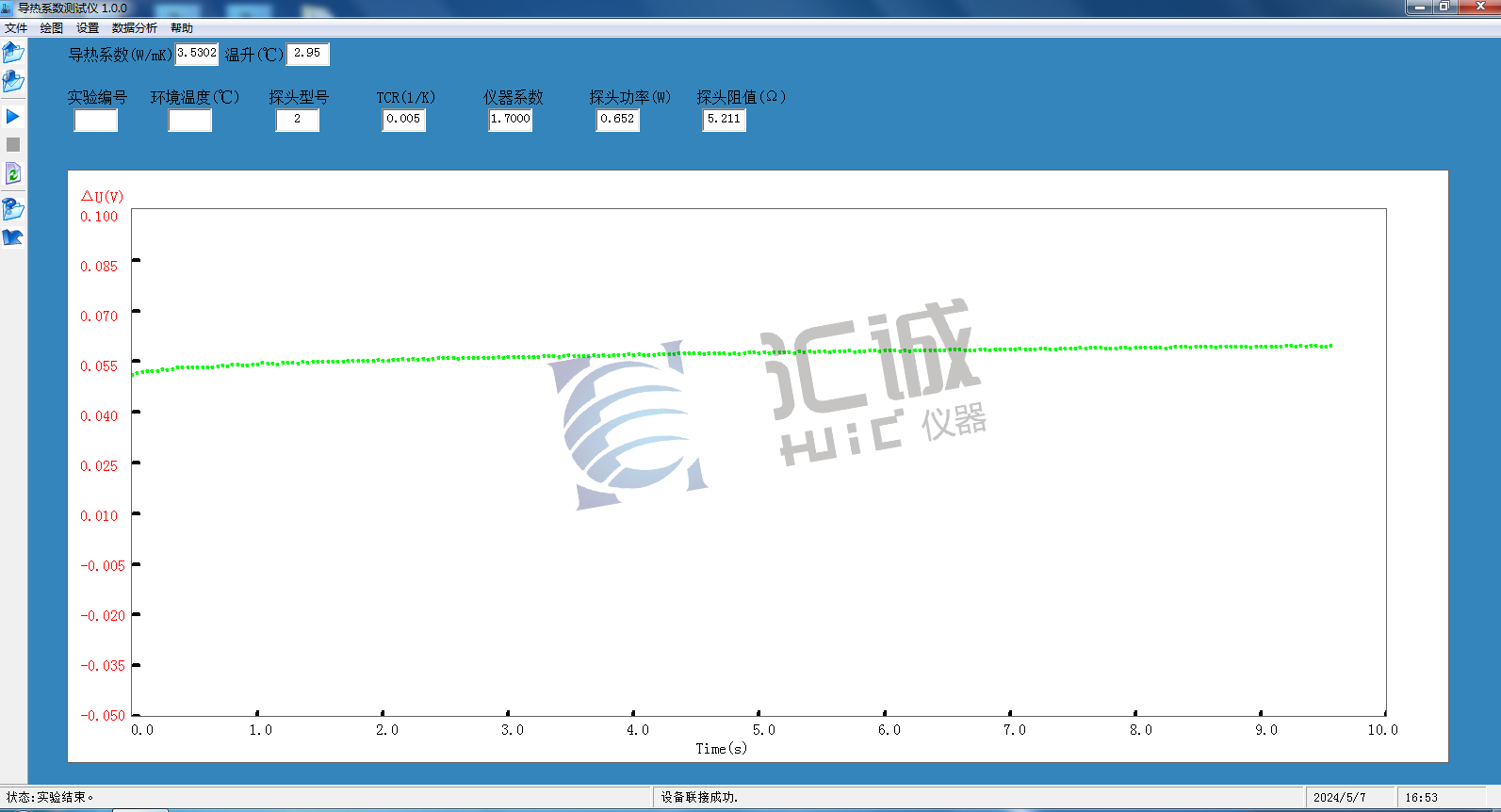This screenshot has height=812, width=1501.
Task: Click the 导热系数 result box showing 3.5302
Action: pos(197,54)
